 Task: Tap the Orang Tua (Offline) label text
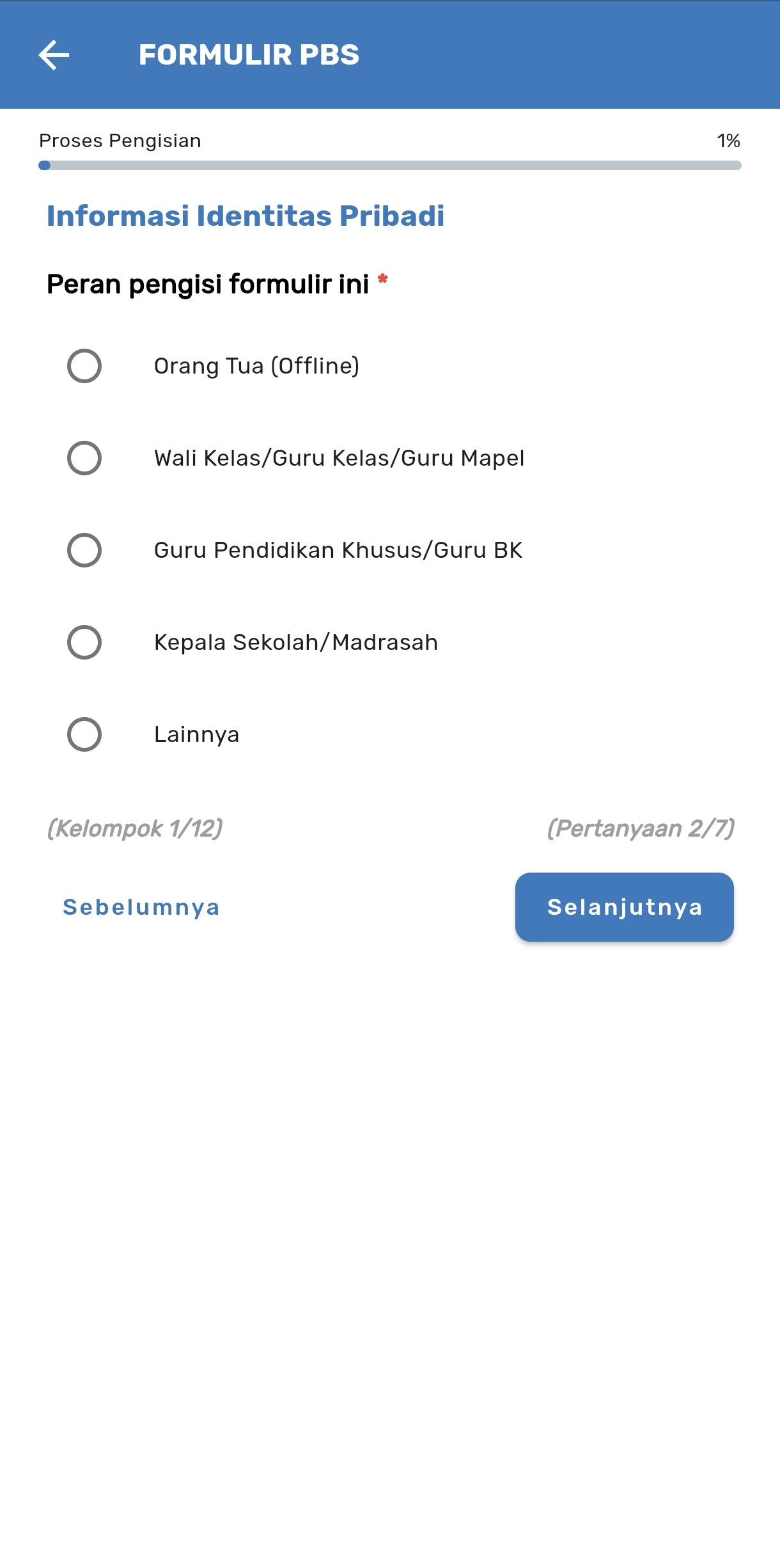[x=256, y=366]
